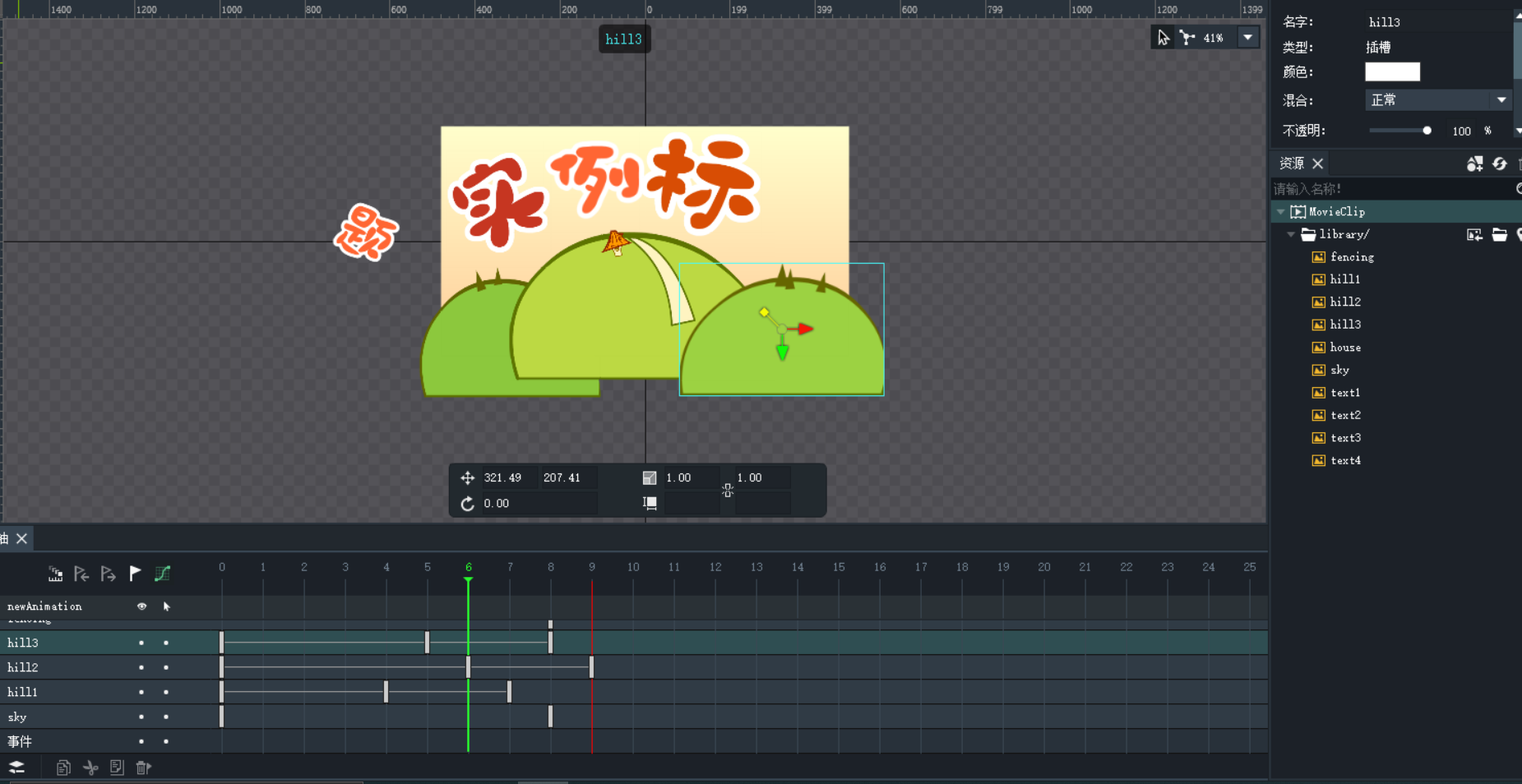Open the canvas zoom dropdown arrow
The image size is (1522, 784).
pyautogui.click(x=1248, y=37)
